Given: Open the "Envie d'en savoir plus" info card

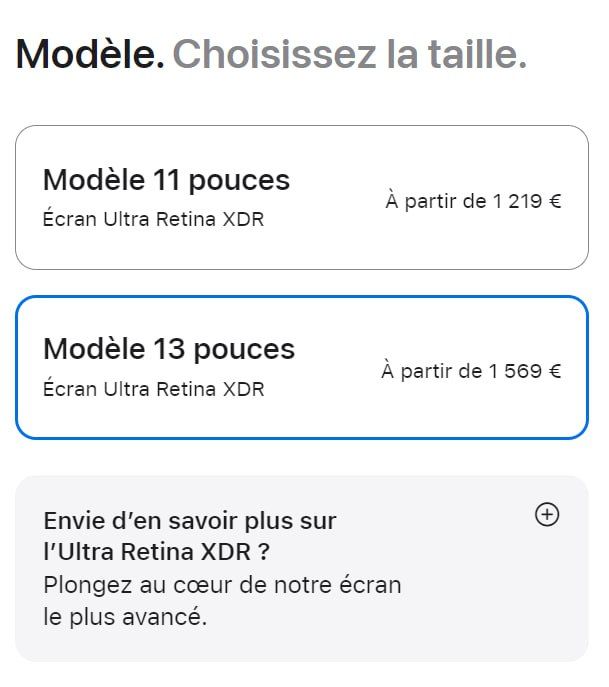Looking at the screenshot, I should click(301, 568).
